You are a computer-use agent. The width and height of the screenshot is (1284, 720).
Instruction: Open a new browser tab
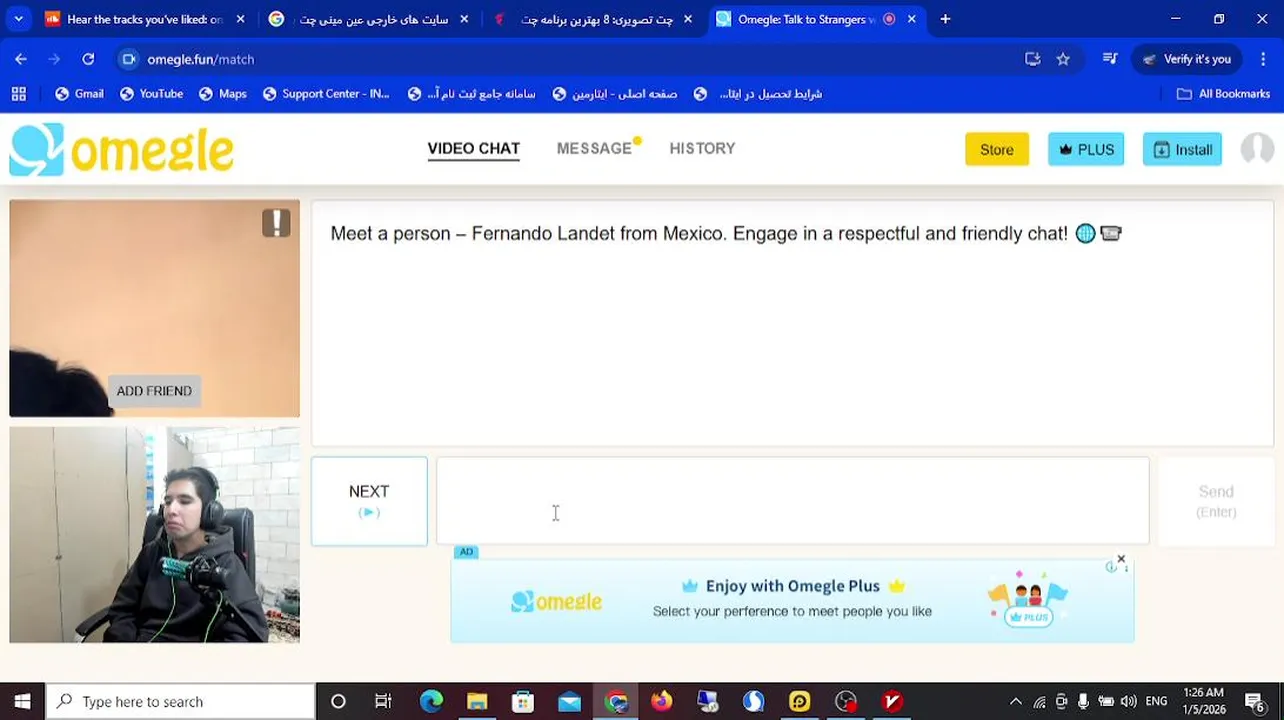tap(945, 19)
